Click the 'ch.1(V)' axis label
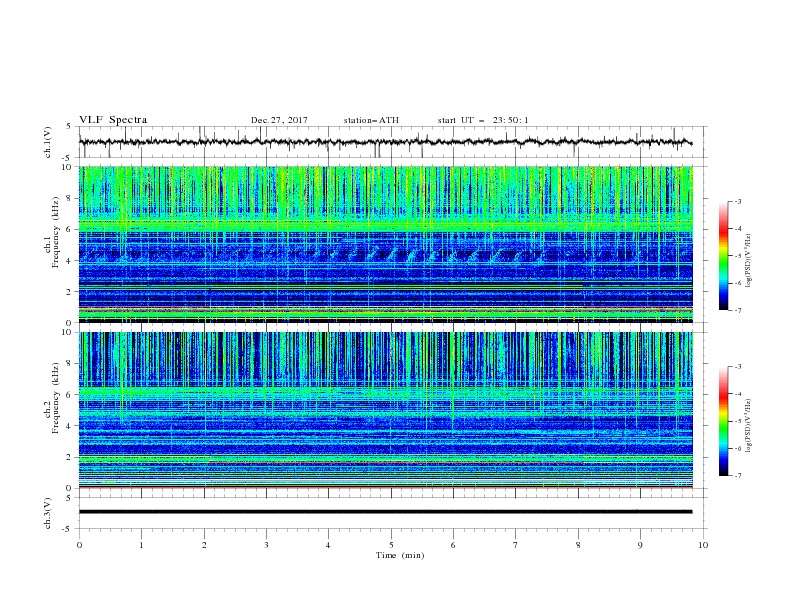The height and width of the screenshot is (612, 792). pyautogui.click(x=48, y=142)
